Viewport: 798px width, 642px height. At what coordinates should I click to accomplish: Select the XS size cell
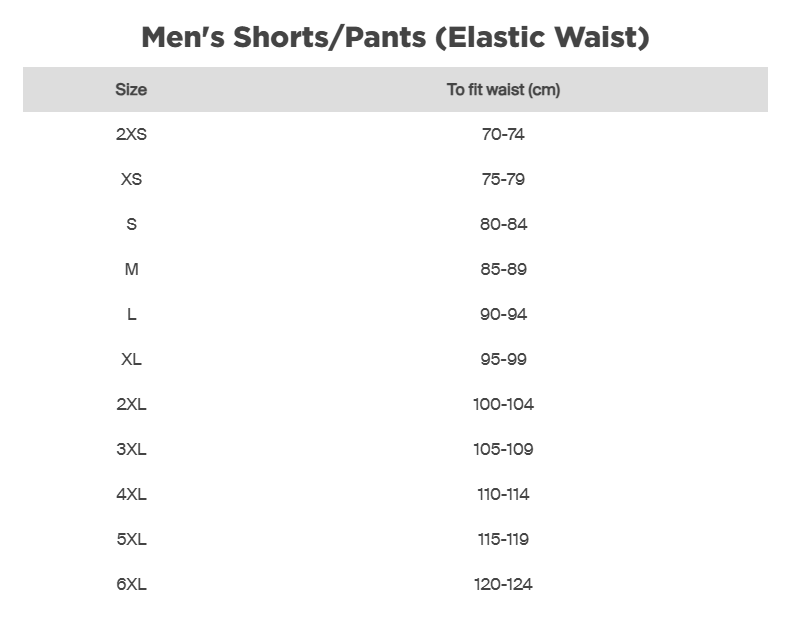131,179
